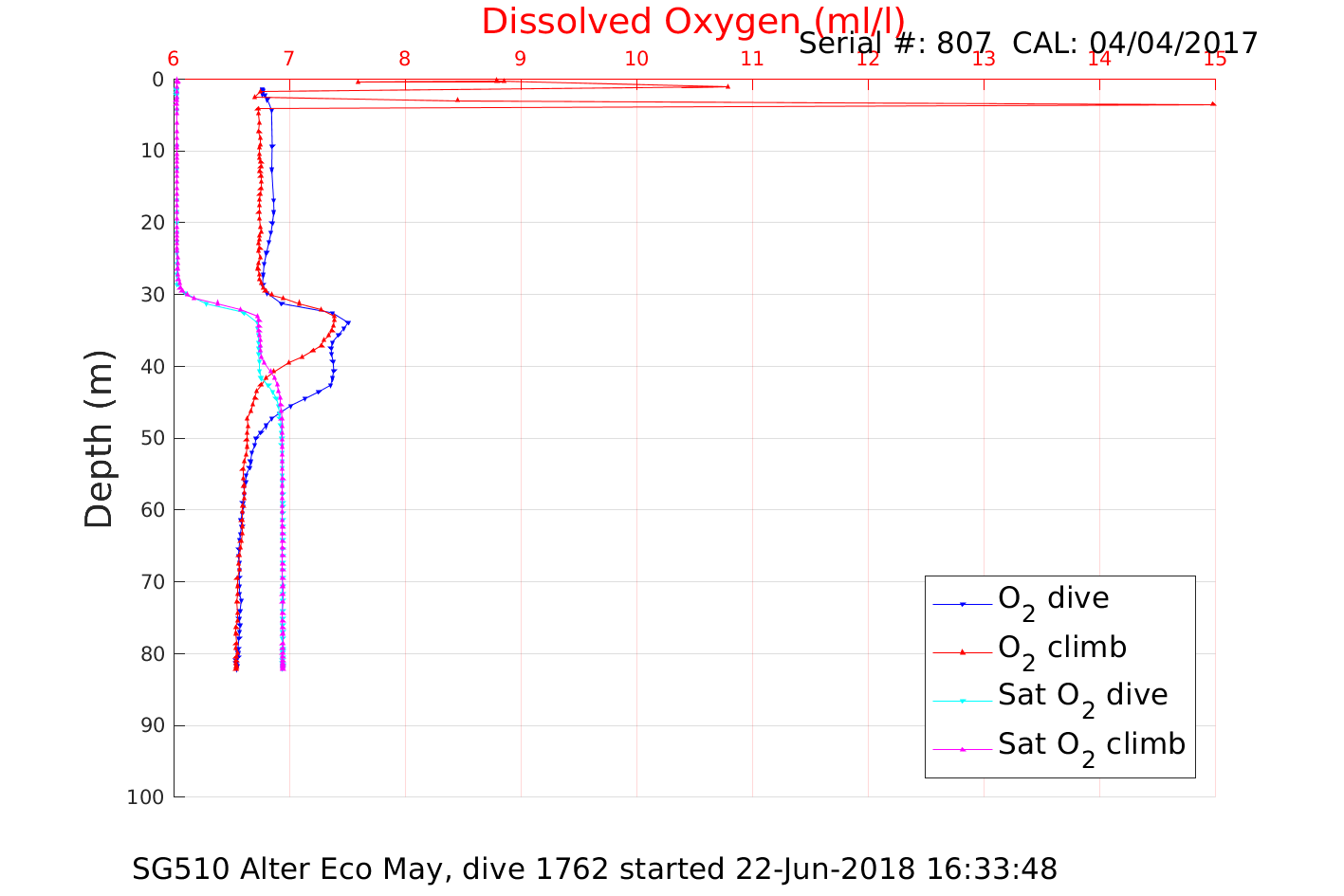The height and width of the screenshot is (896, 1344).
Task: Click x-axis tick label 14
Action: point(1099,60)
